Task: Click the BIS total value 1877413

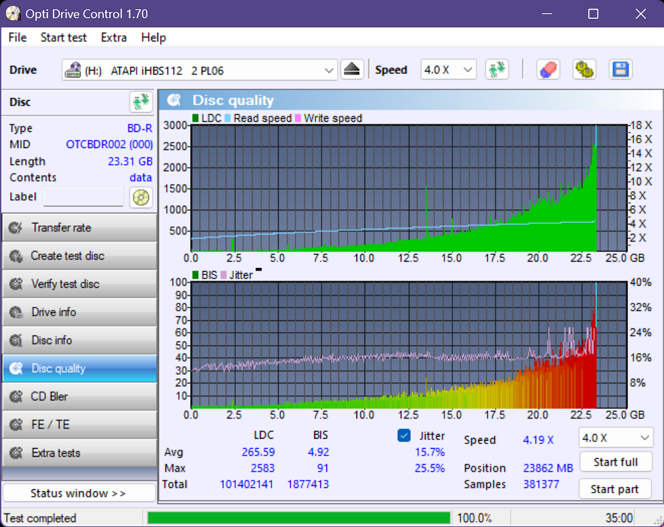Action: (308, 484)
